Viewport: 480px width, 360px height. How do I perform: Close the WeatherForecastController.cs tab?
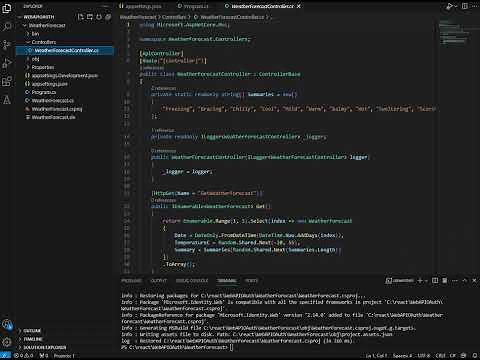[x=299, y=6]
